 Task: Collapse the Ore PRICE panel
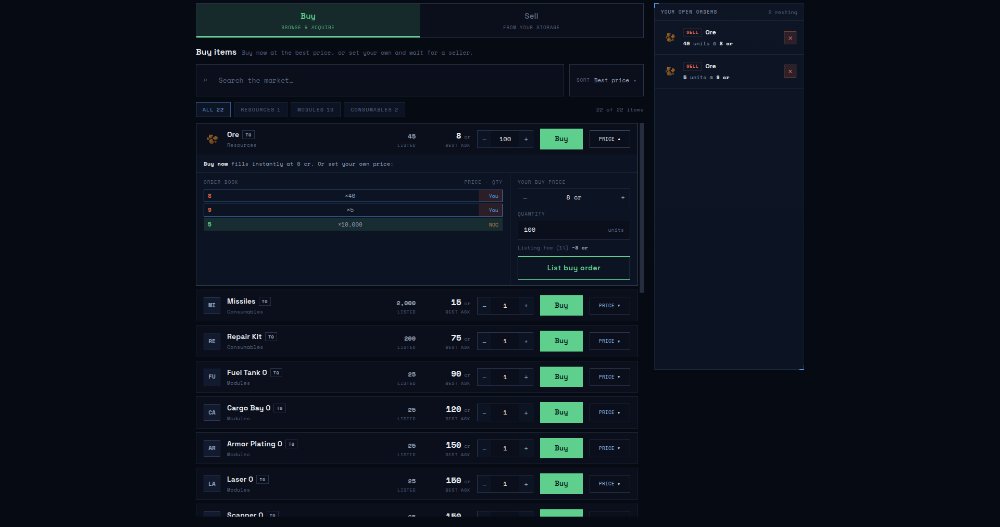coord(609,139)
